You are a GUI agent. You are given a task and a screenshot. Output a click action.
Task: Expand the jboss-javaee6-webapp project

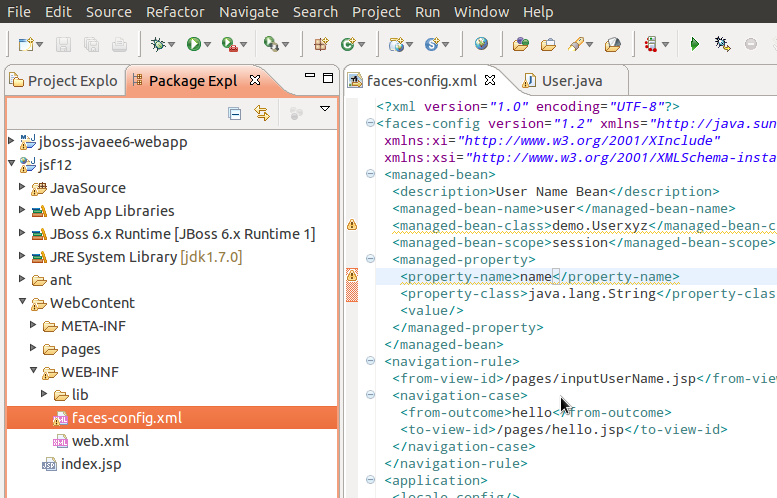point(11,141)
